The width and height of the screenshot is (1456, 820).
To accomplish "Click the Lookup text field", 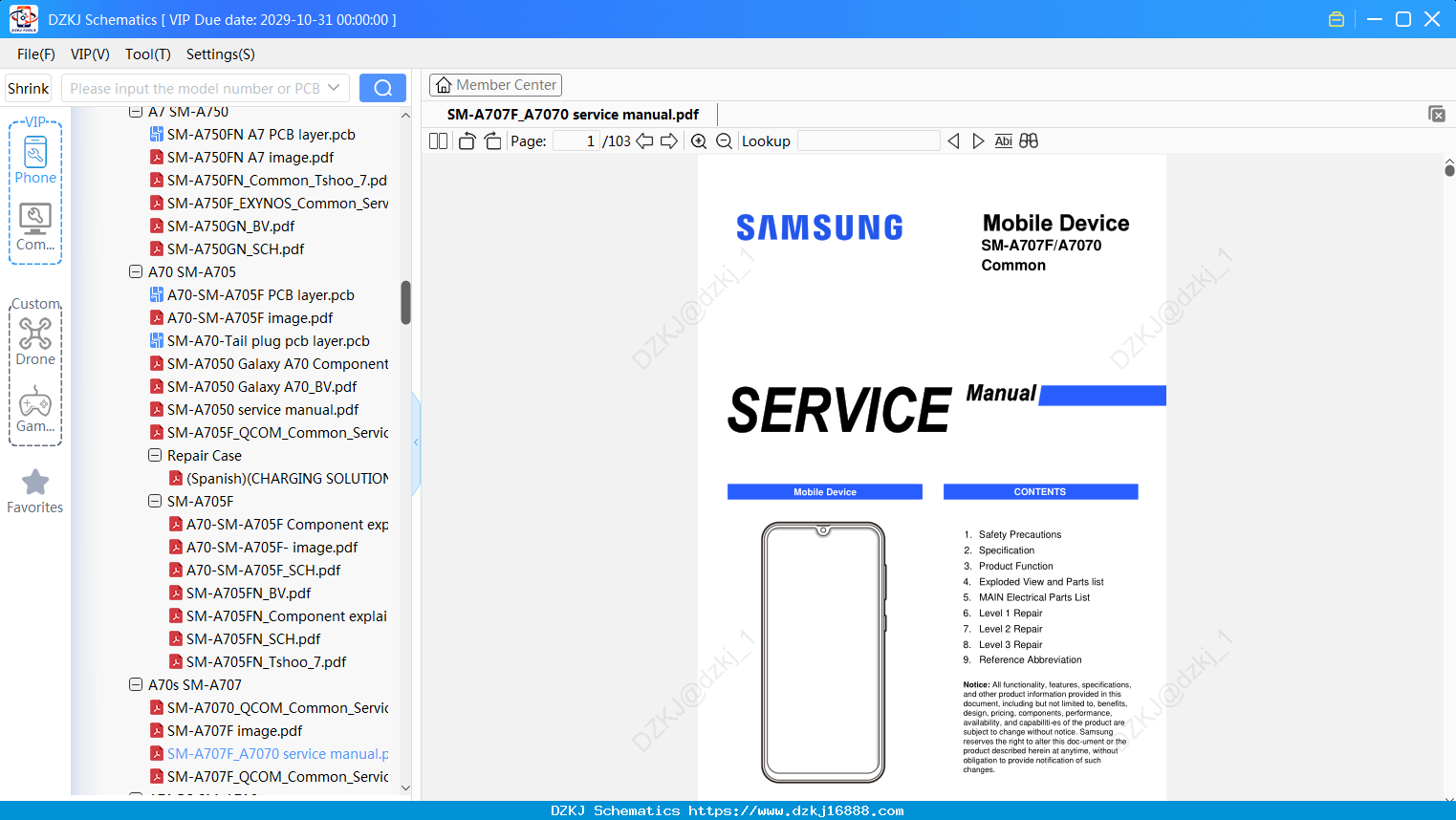I will coord(869,141).
